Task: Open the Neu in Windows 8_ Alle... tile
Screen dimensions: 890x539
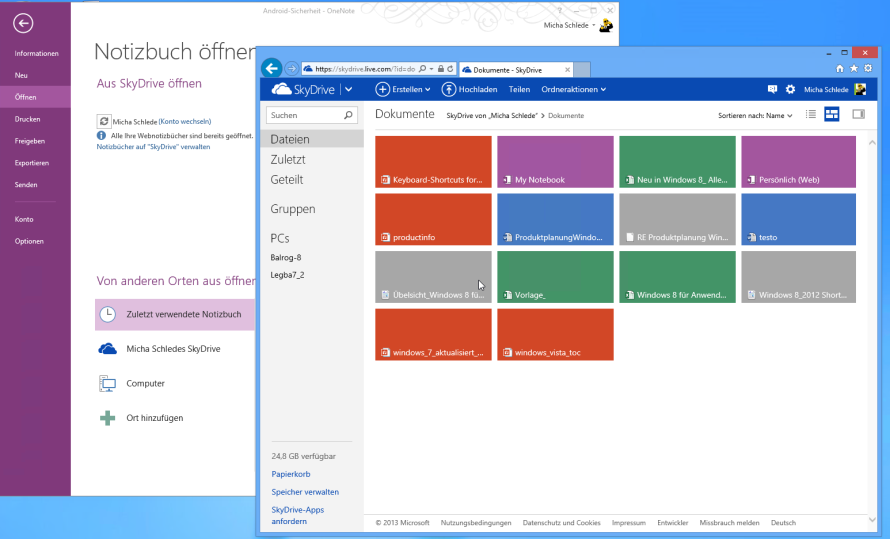Action: point(677,162)
